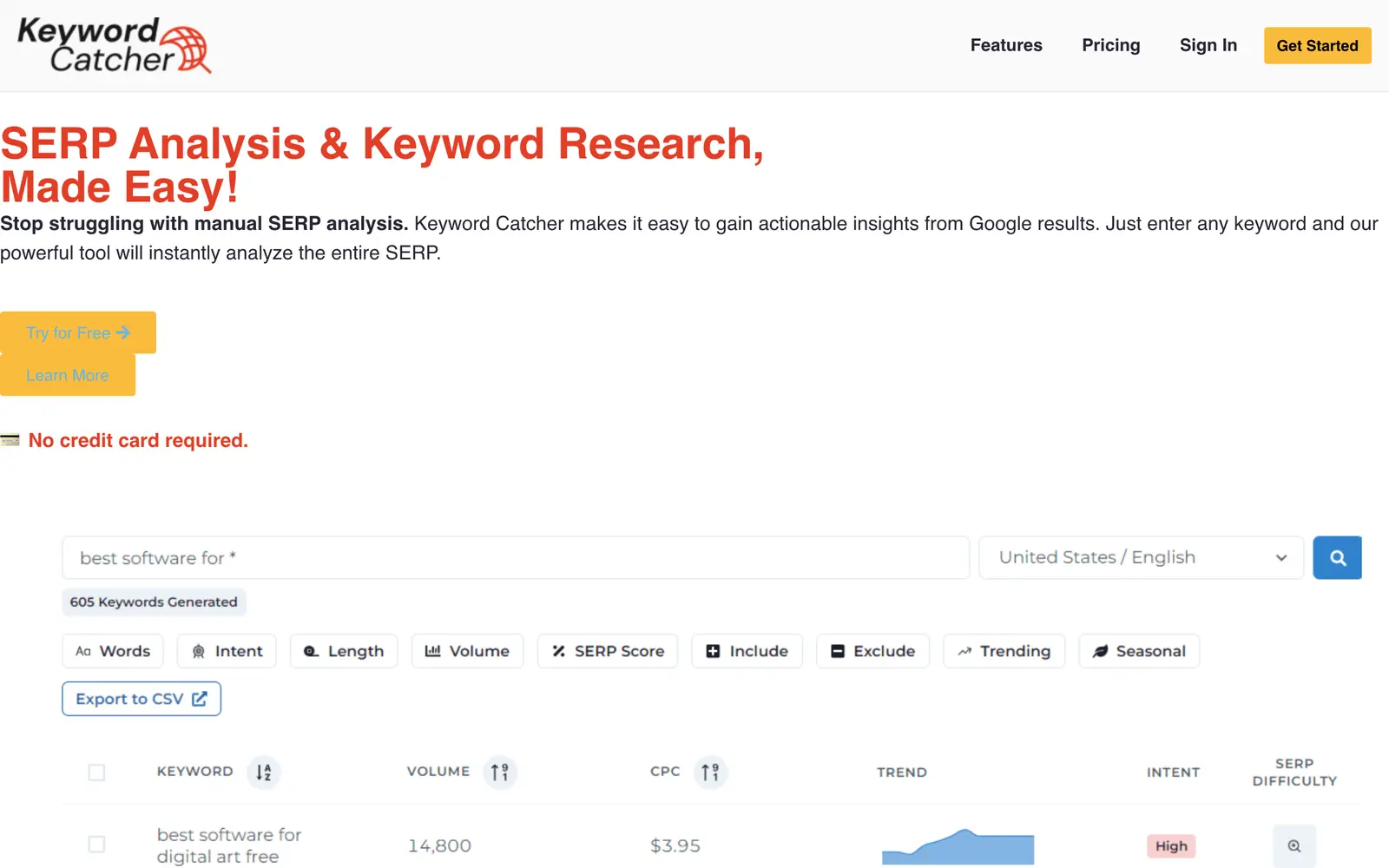Click the No credit card required text
The image size is (1389, 868).
[138, 440]
